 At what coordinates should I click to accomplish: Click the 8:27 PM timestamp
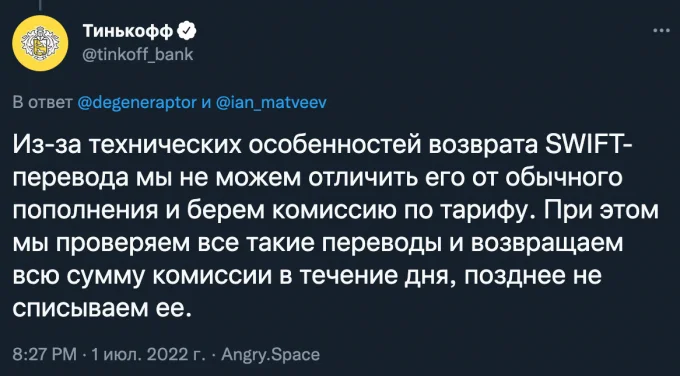tap(45, 355)
